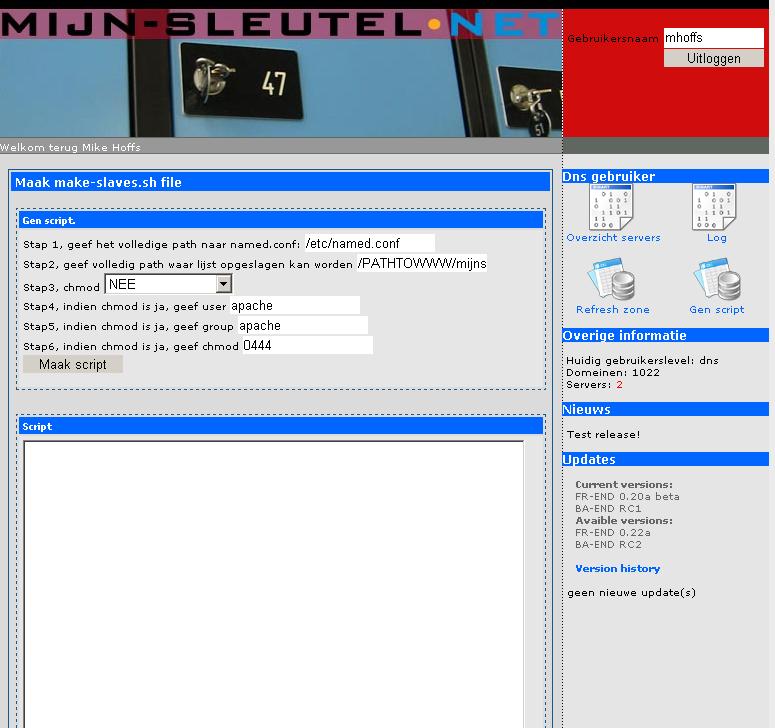Focus the Stap2 list save path field
The image size is (775, 728).
[x=422, y=263]
